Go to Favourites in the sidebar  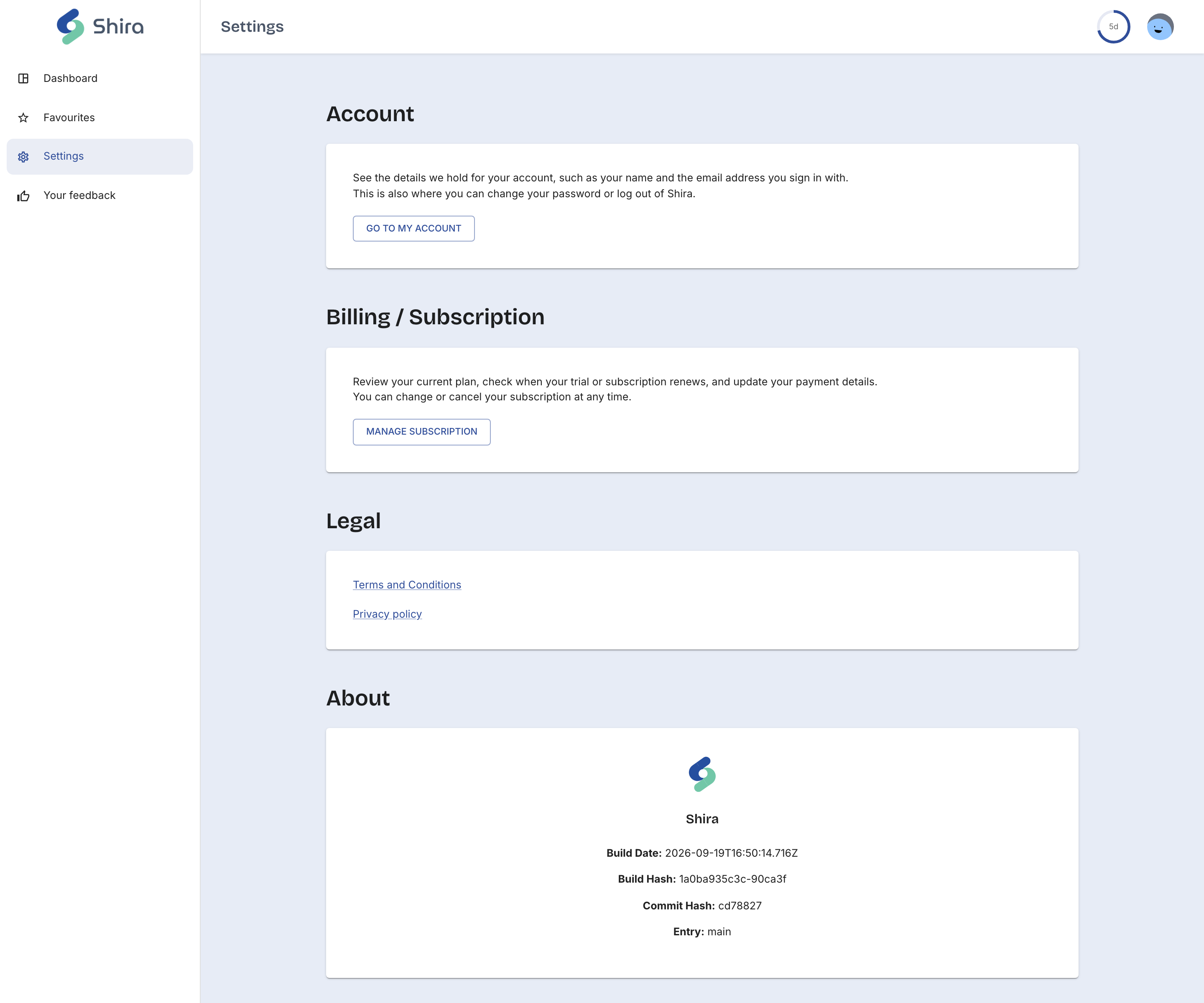pos(100,117)
